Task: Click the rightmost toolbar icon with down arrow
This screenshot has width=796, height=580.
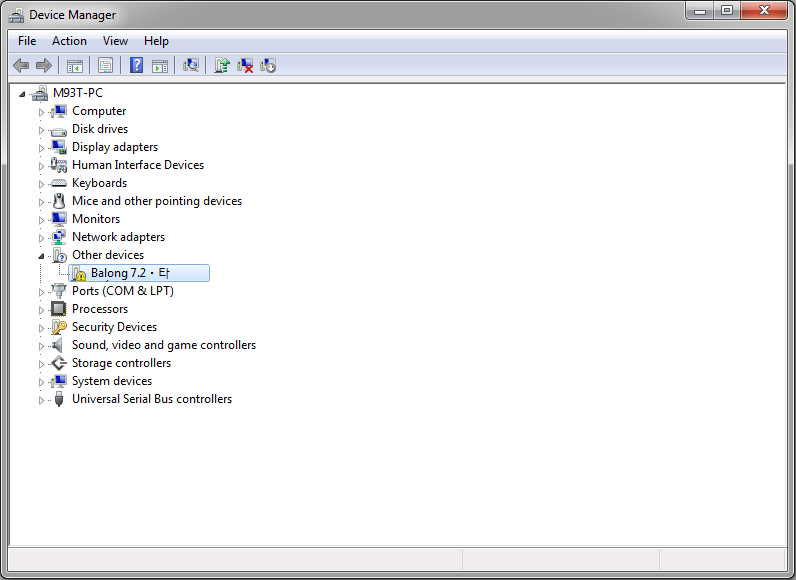Action: coord(268,65)
